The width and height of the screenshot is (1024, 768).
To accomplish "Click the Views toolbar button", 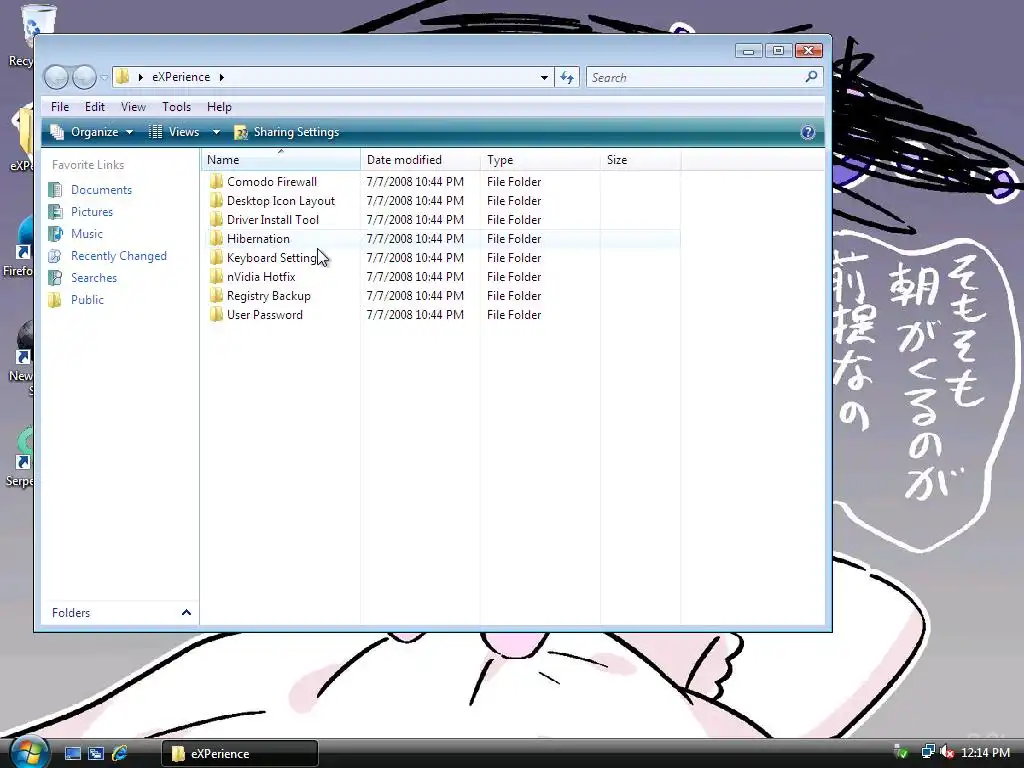I will (x=174, y=132).
